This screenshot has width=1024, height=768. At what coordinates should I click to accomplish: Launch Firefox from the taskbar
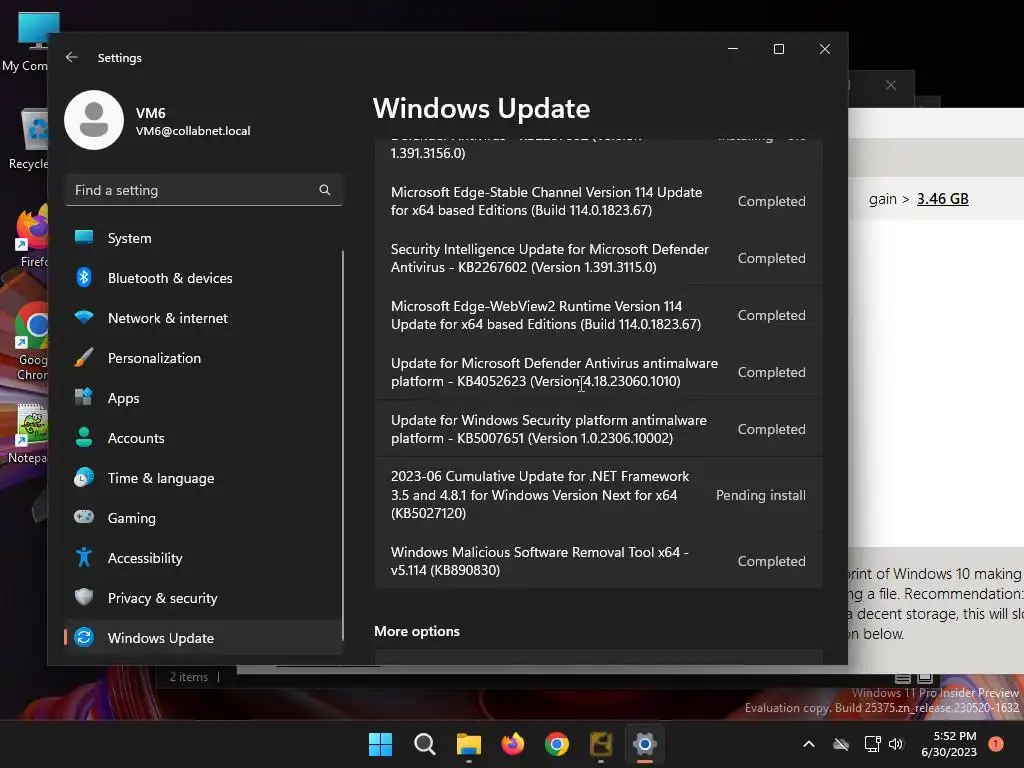pyautogui.click(x=513, y=744)
